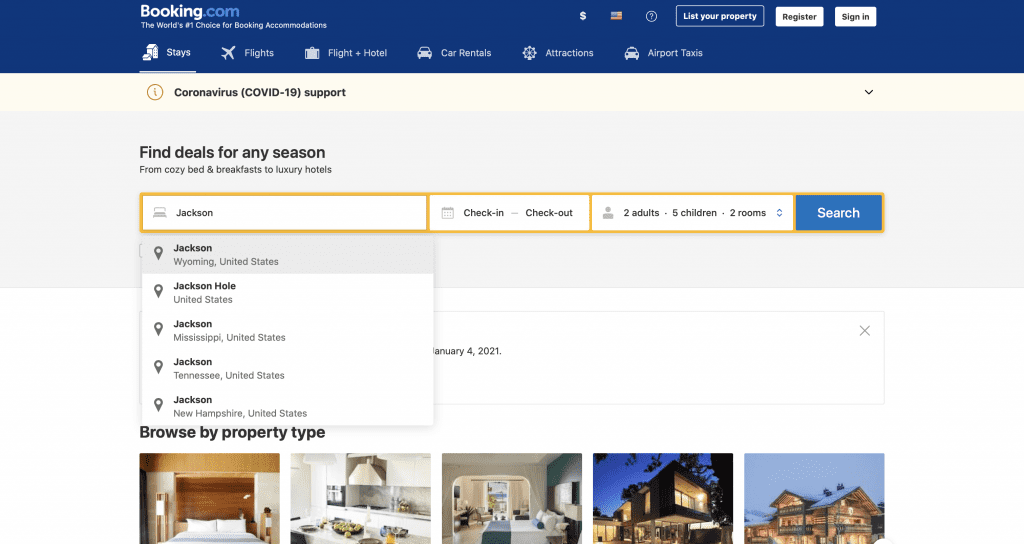This screenshot has width=1024, height=544.
Task: Click List your property button
Action: 720,16
